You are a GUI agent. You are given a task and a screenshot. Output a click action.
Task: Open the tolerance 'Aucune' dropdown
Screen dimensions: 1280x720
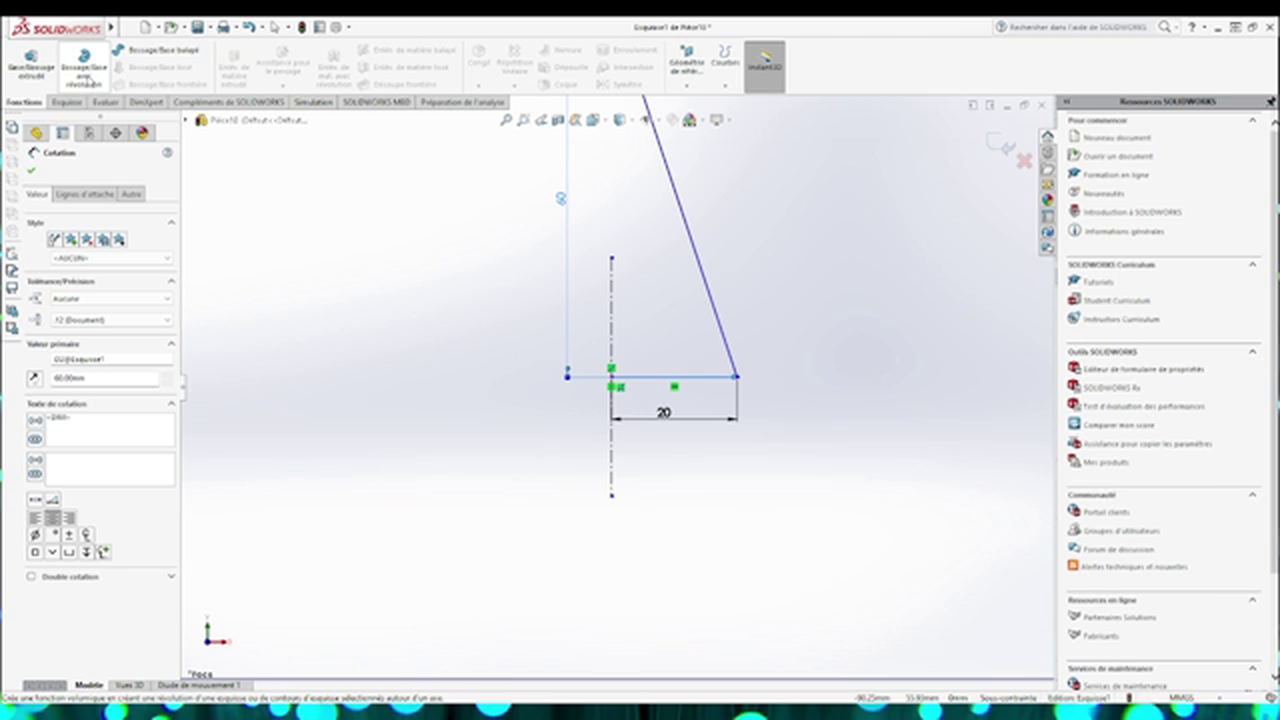[x=110, y=298]
